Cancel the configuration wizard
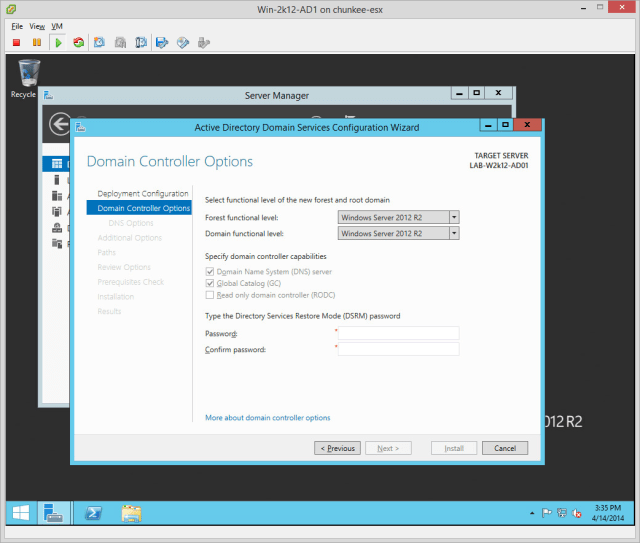The width and height of the screenshot is (640, 543). [x=505, y=448]
